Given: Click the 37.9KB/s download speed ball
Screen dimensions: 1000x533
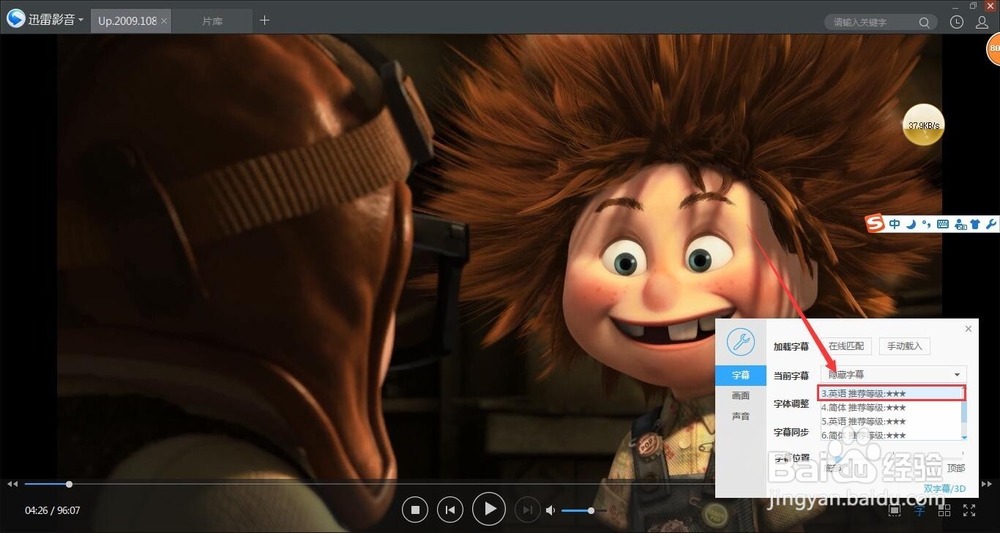Looking at the screenshot, I should 923,124.
